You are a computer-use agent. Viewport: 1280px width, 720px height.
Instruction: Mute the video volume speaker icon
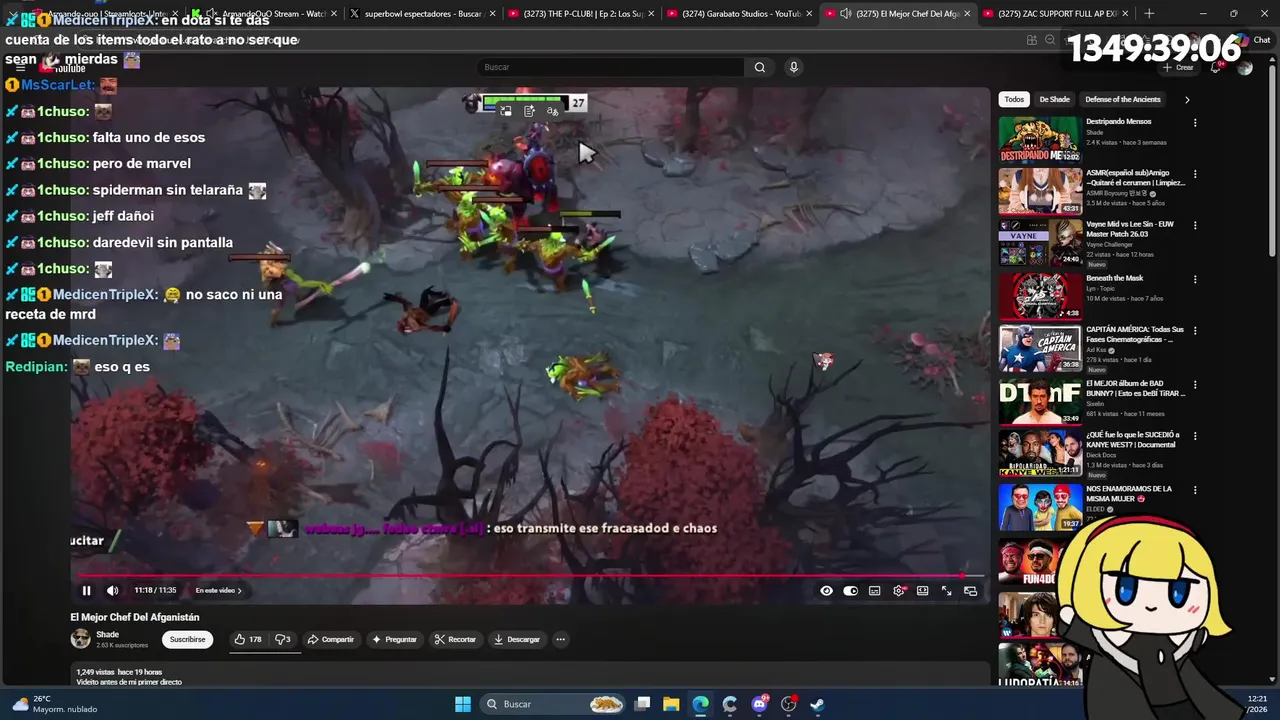click(112, 591)
